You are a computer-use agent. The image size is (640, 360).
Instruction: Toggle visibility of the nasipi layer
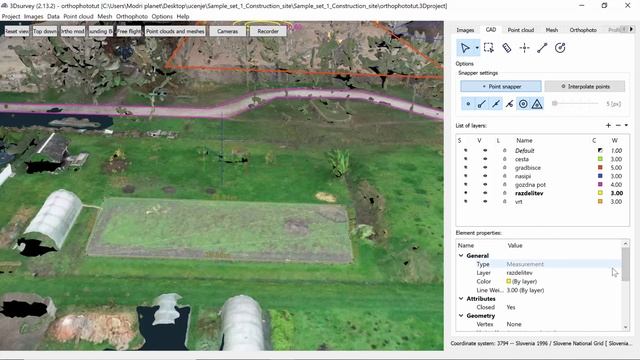click(x=485, y=176)
